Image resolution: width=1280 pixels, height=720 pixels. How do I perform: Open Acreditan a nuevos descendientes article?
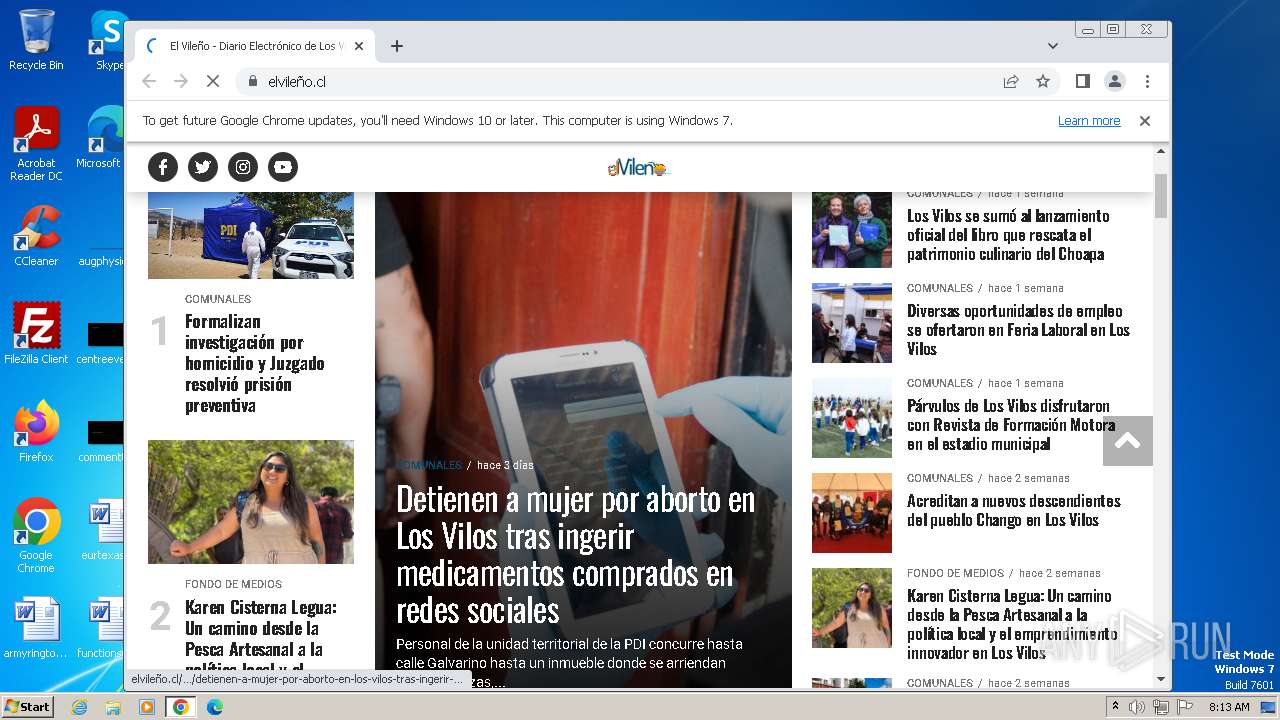(x=1014, y=510)
